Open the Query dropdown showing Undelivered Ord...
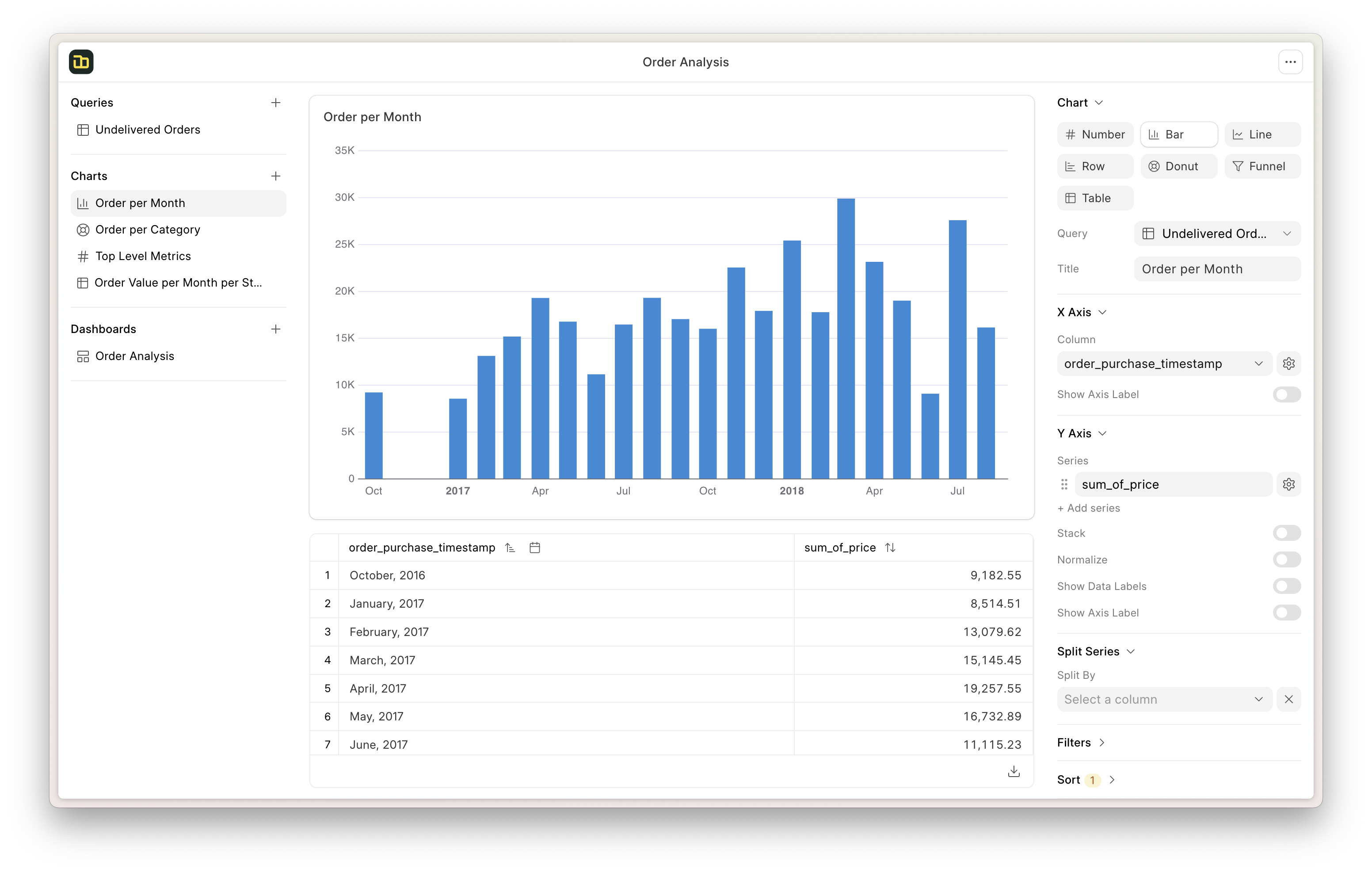Viewport: 1372px width, 873px height. click(x=1217, y=234)
